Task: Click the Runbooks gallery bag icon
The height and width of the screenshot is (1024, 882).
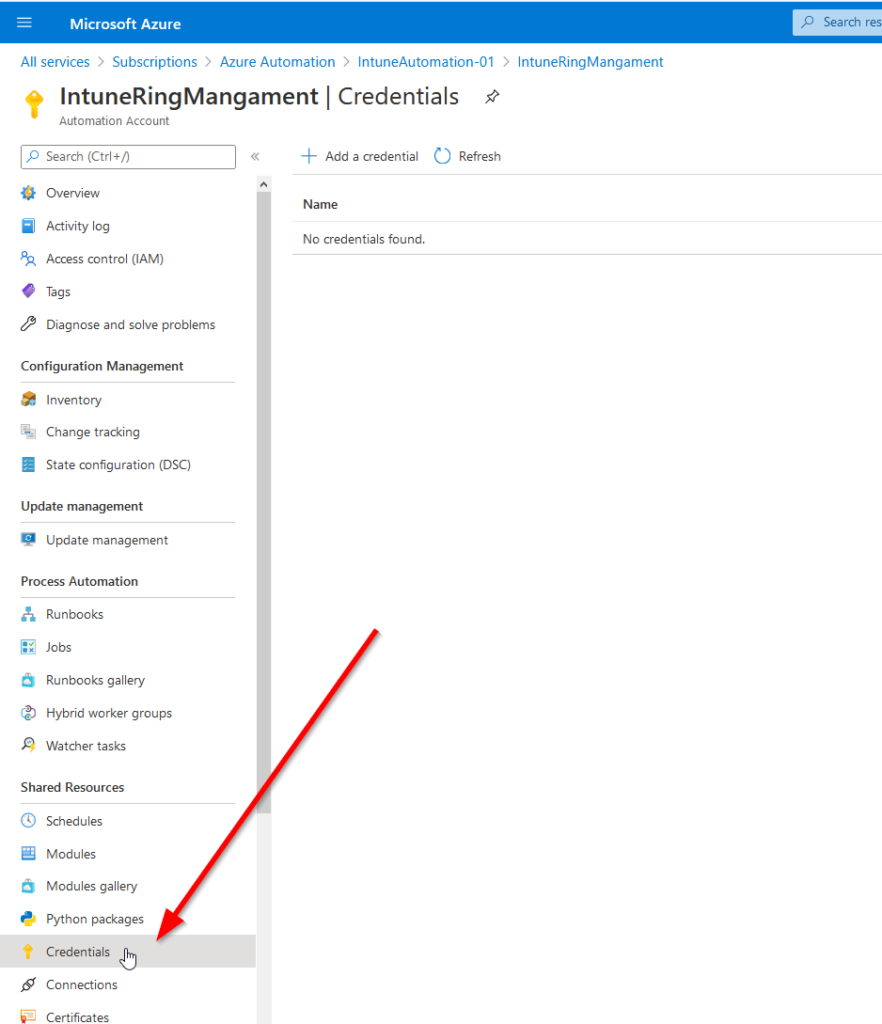Action: point(28,680)
